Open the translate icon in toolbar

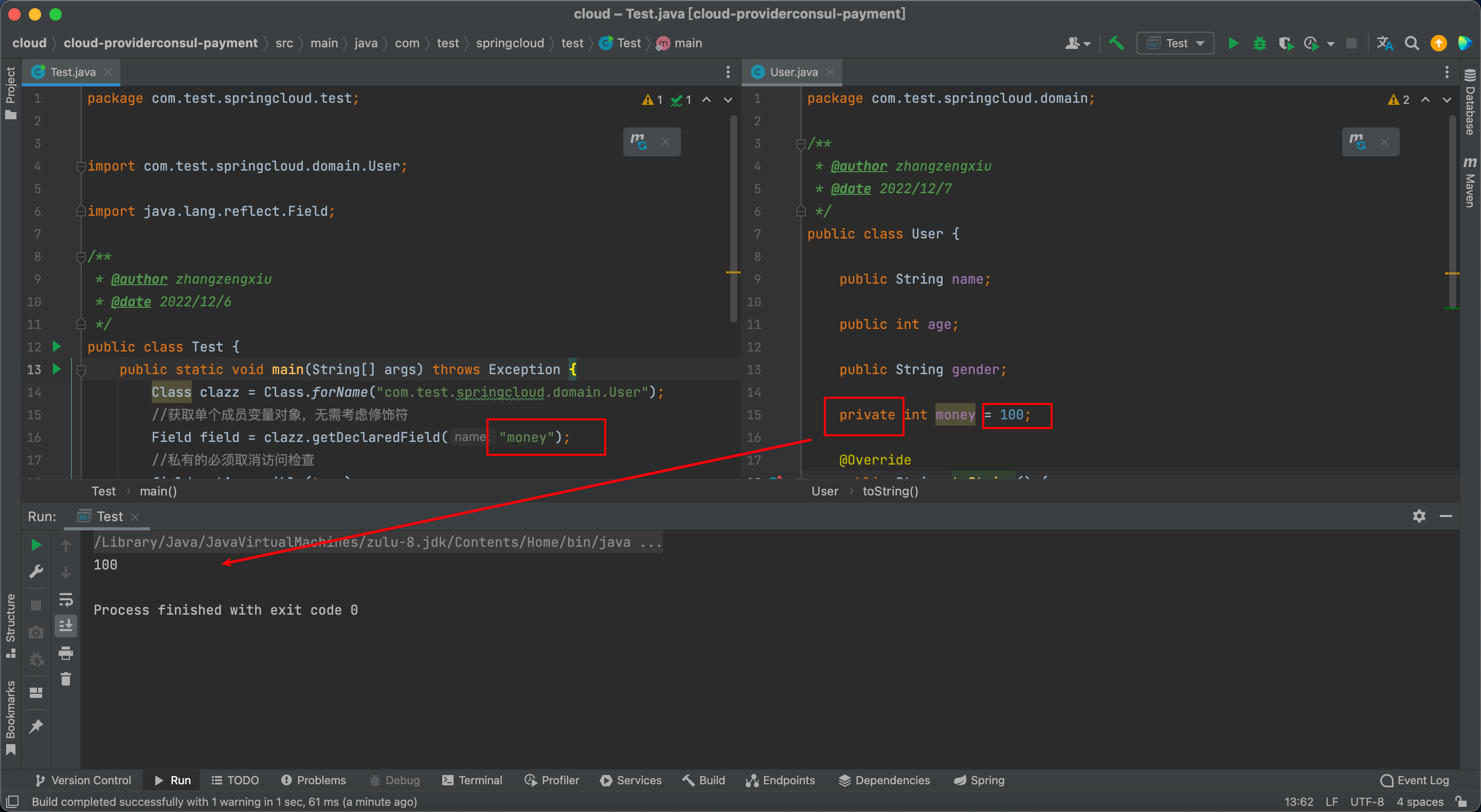(1384, 43)
